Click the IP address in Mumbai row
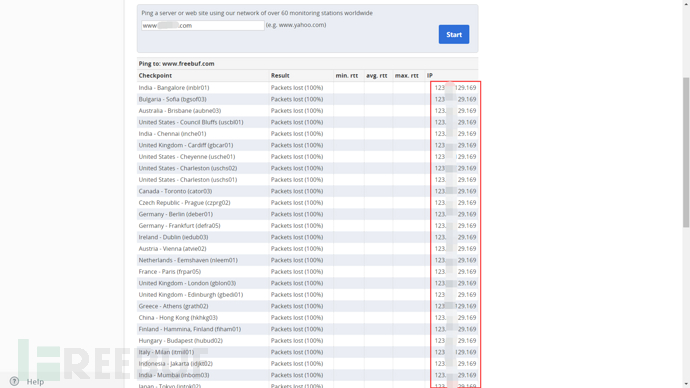Image resolution: width=690 pixels, height=388 pixels. 455,375
